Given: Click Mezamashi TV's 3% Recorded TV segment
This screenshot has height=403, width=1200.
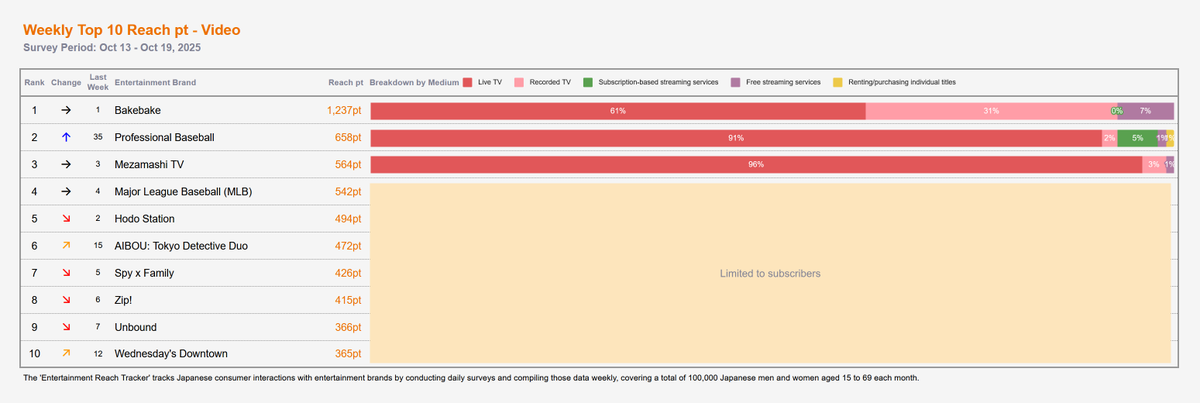Looking at the screenshot, I should (1154, 164).
